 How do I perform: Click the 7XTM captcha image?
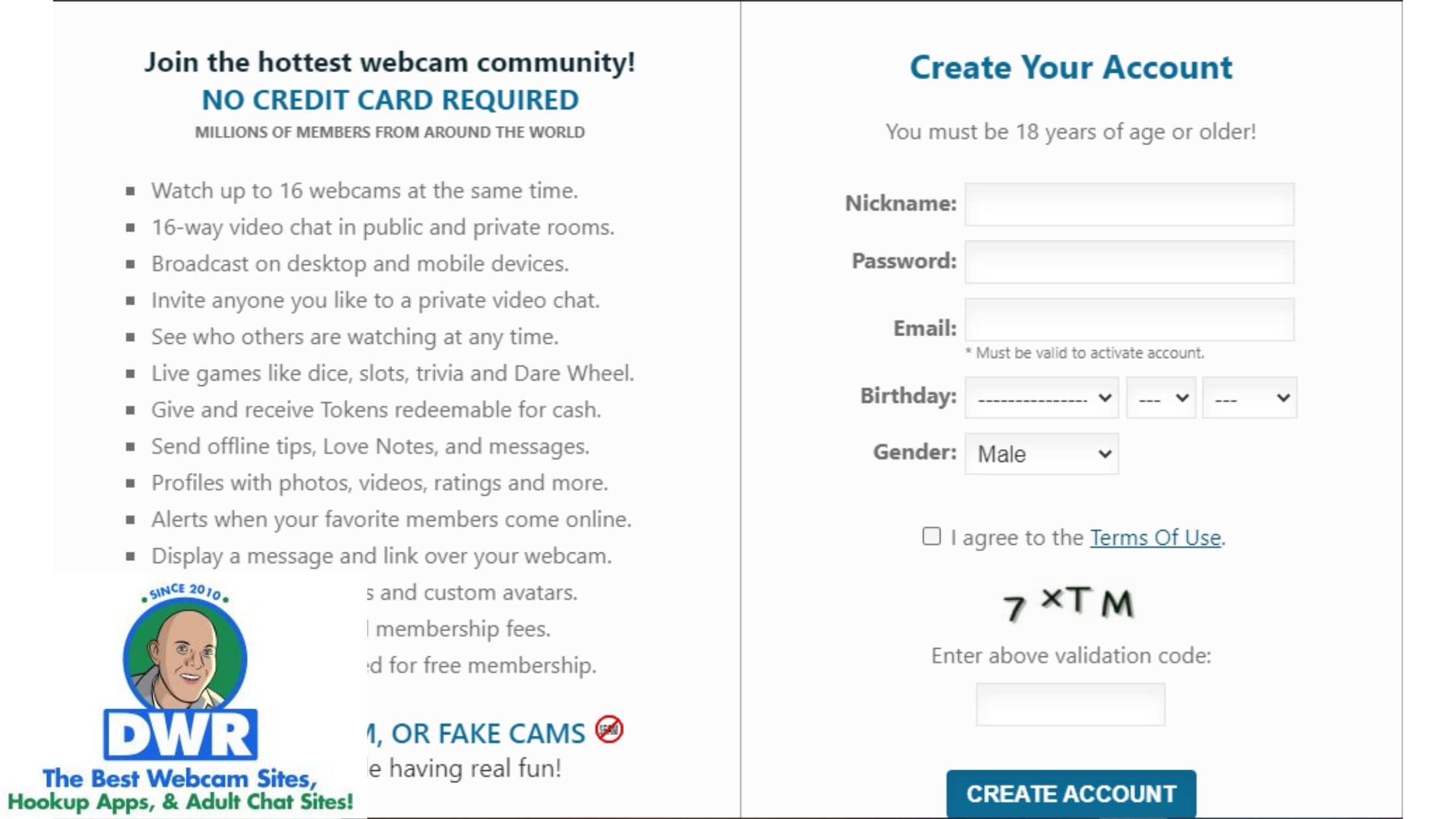pyautogui.click(x=1069, y=603)
